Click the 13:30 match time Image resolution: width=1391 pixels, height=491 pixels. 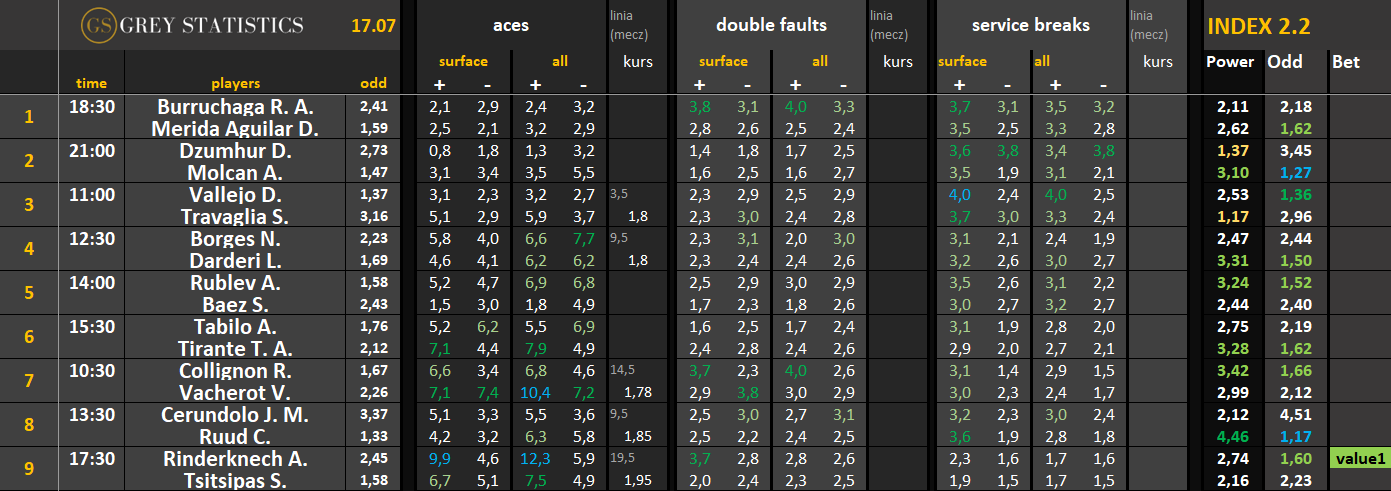click(92, 414)
